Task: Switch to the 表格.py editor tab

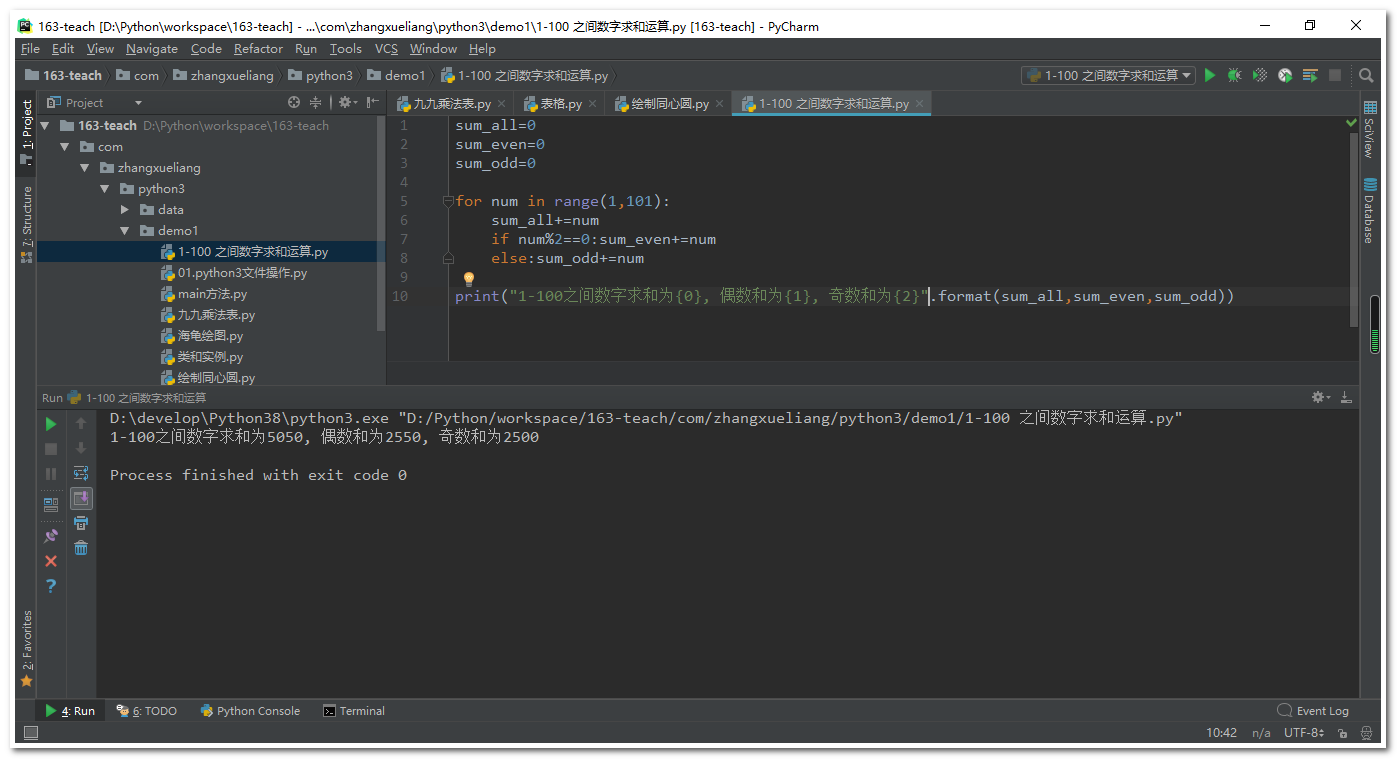Action: [560, 104]
